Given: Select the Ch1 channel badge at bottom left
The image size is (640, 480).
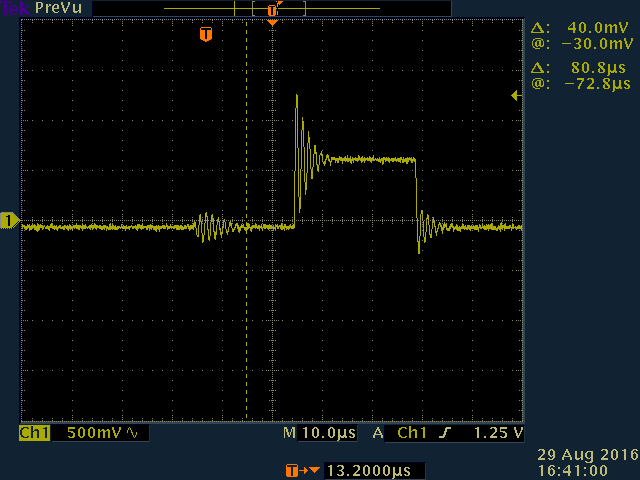Looking at the screenshot, I should coord(35,433).
